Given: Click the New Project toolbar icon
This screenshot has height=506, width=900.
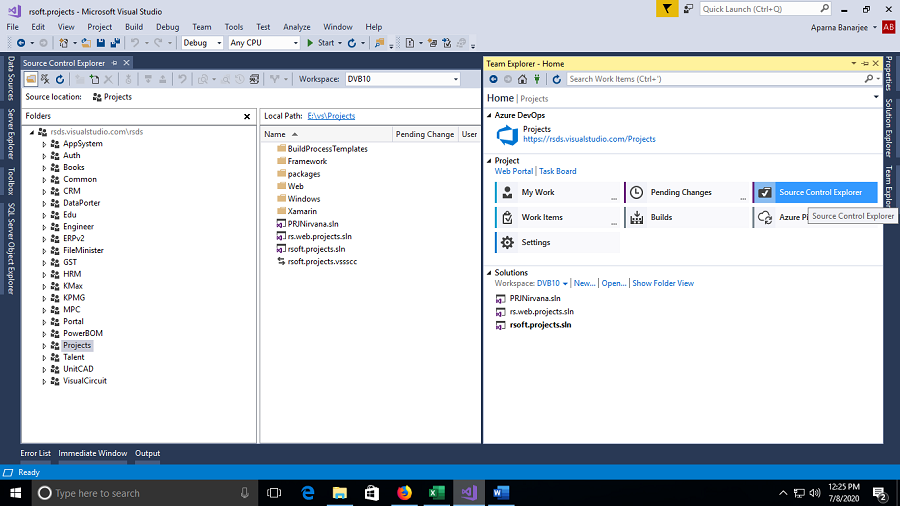Looking at the screenshot, I should pyautogui.click(x=64, y=43).
